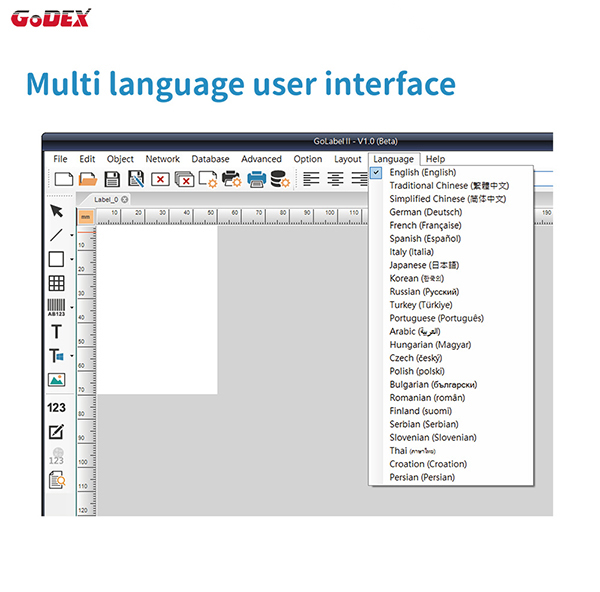The width and height of the screenshot is (600, 592).
Task: Choose French (Française)
Action: click(x=451, y=225)
